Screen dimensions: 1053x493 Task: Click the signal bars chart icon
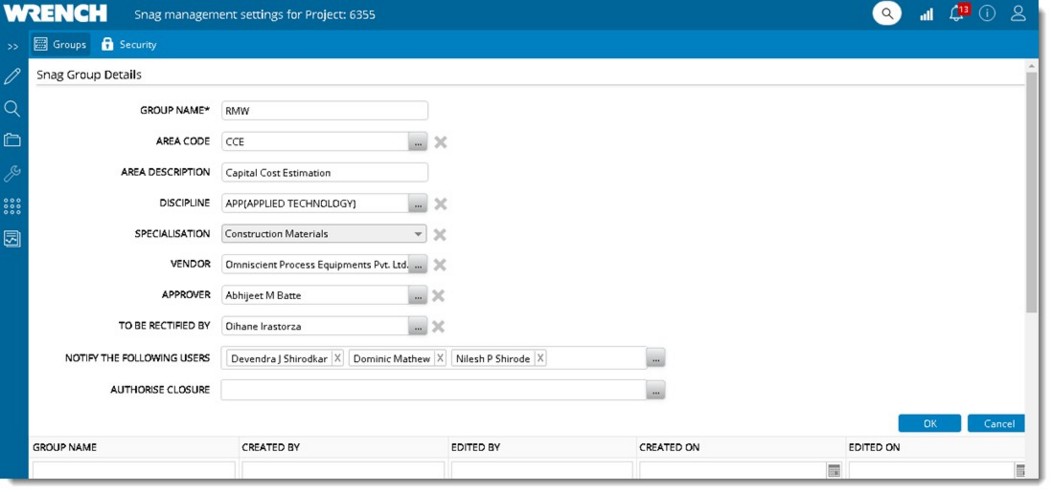(926, 14)
